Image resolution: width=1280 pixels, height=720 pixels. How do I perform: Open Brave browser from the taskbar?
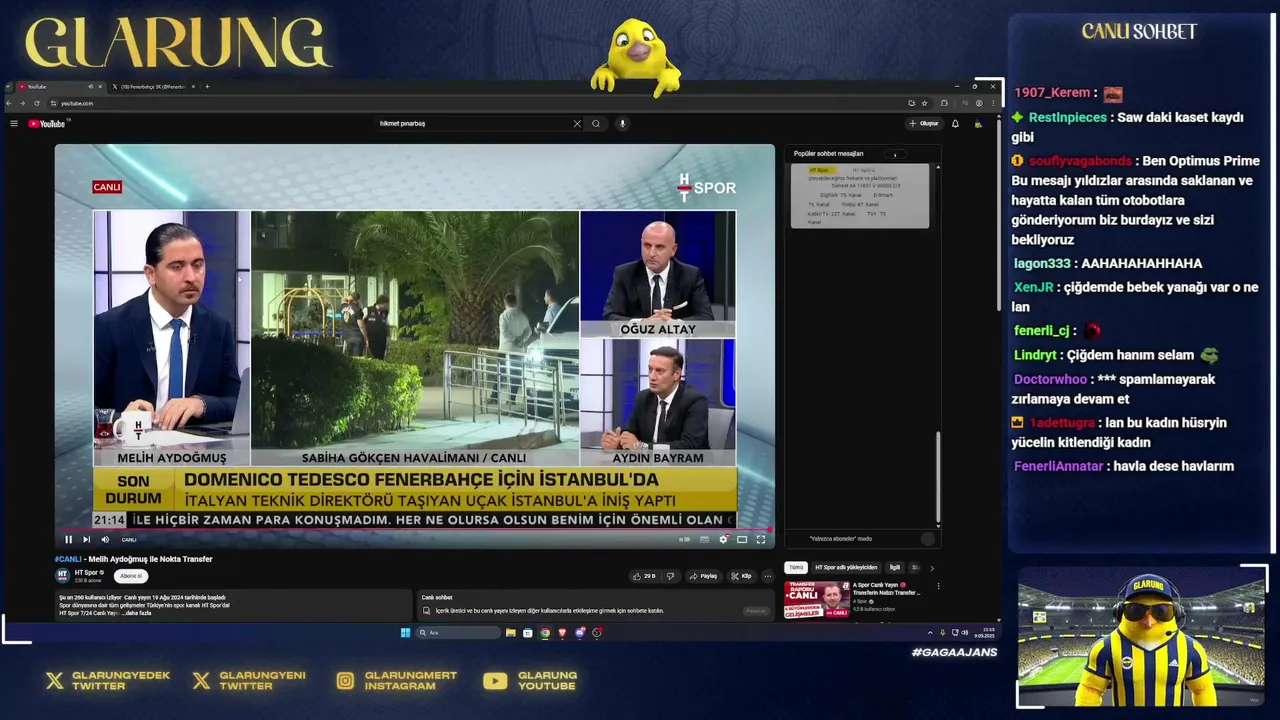[562, 633]
